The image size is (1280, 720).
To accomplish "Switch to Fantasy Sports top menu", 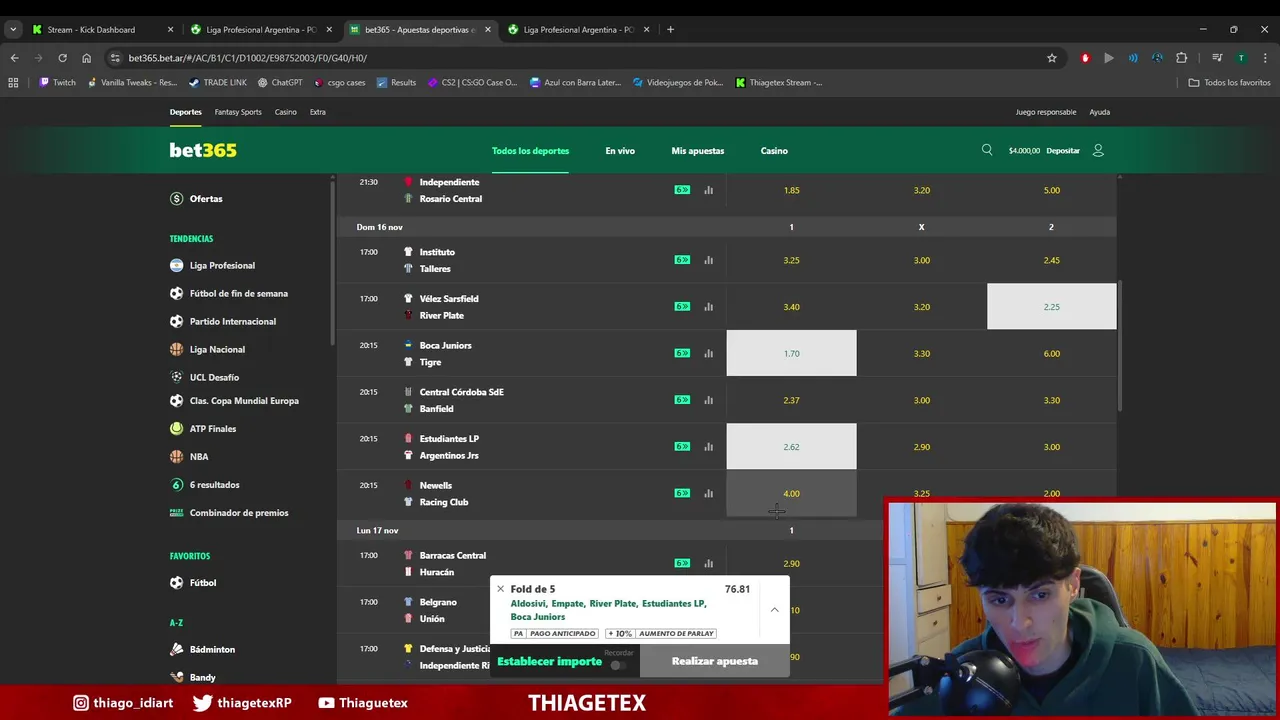I will [x=238, y=112].
